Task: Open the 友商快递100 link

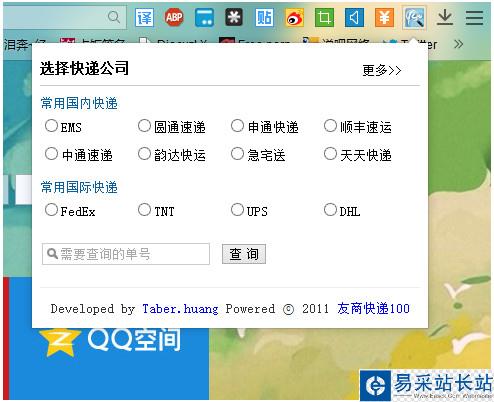Action: (373, 308)
